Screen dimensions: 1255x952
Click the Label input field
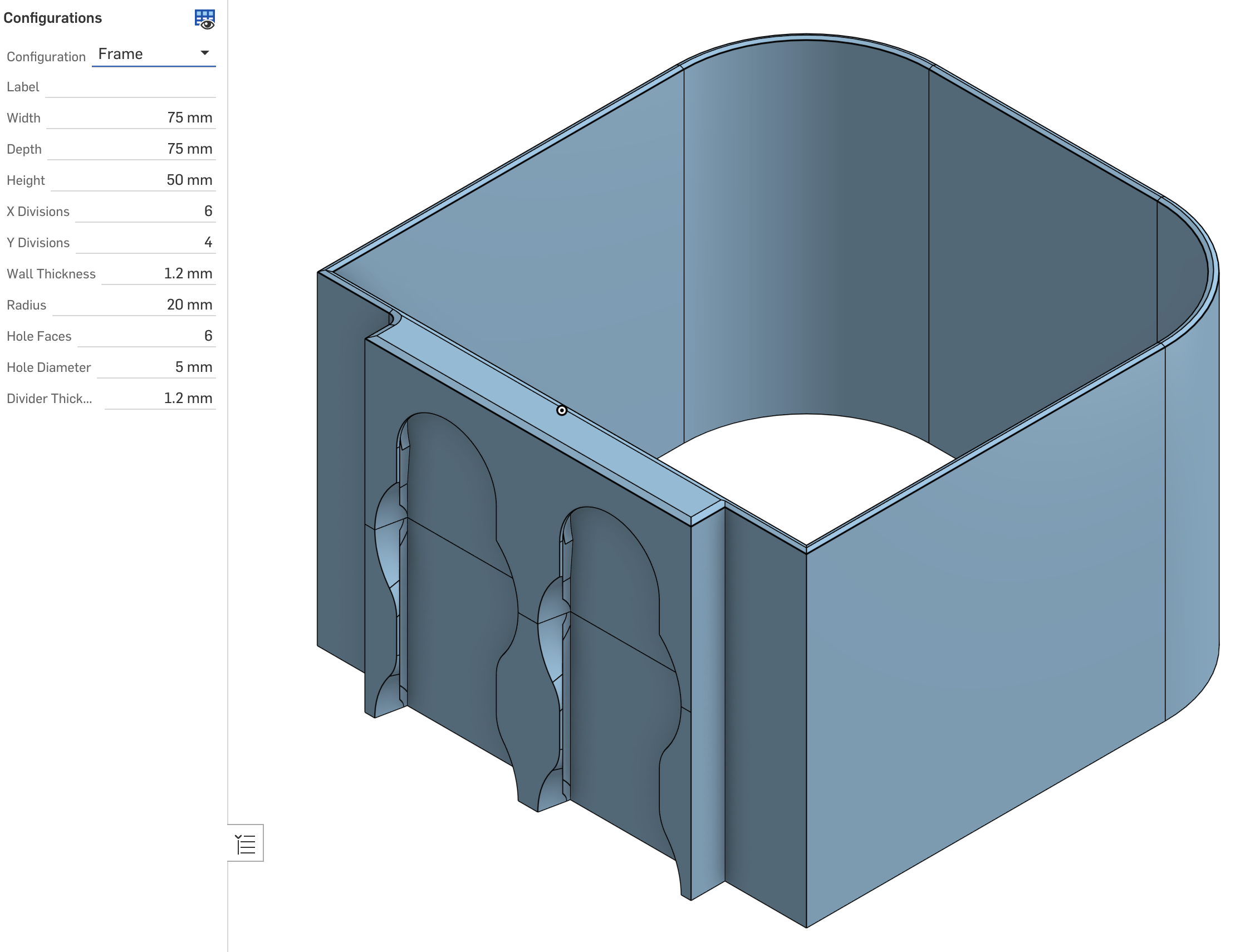click(x=130, y=87)
